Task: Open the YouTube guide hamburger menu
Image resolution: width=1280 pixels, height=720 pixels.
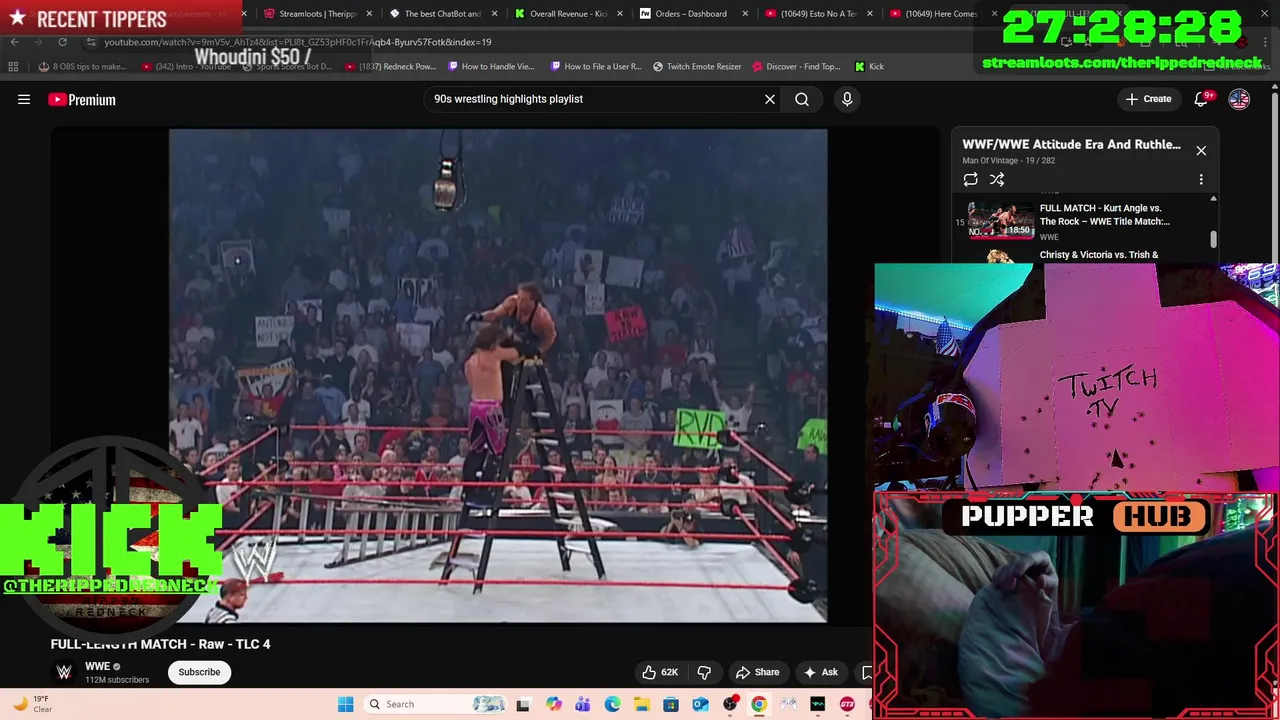Action: [x=24, y=99]
